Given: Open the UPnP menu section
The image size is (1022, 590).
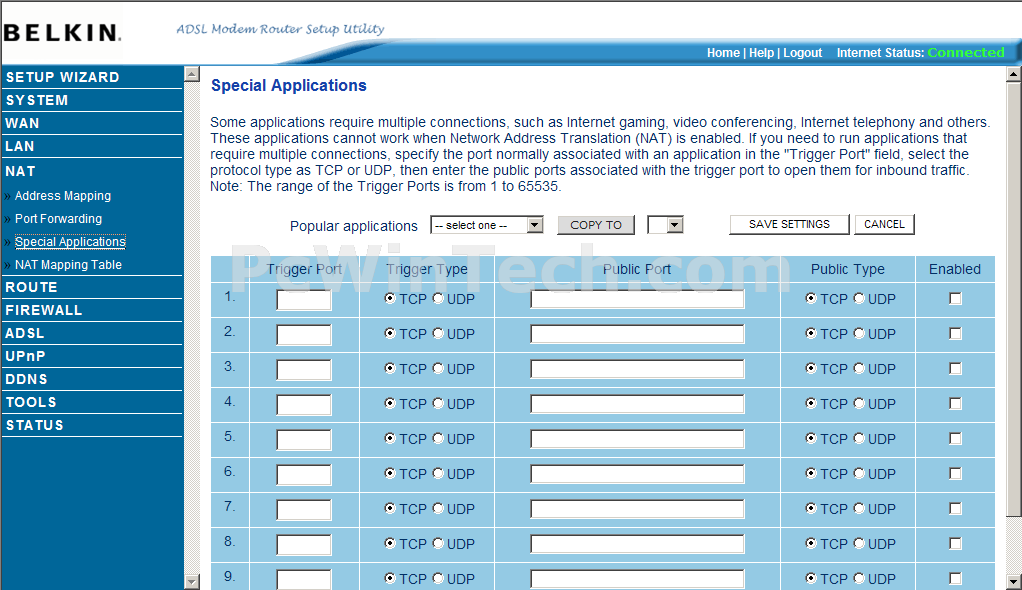Looking at the screenshot, I should pos(25,357).
